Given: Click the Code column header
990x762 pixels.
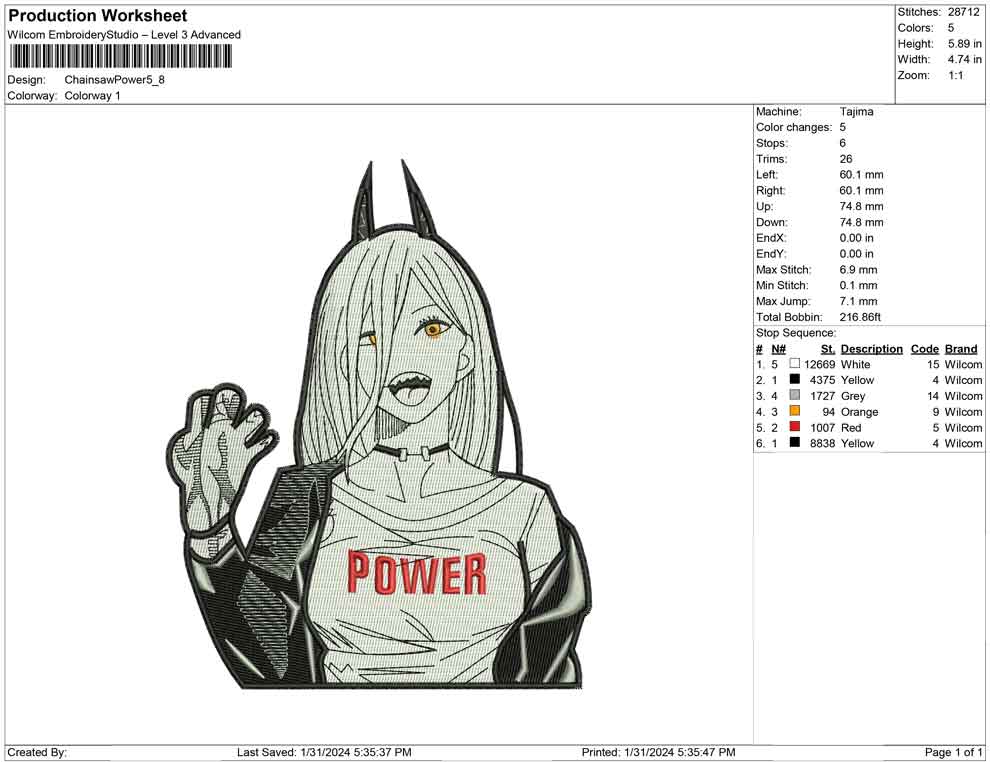Looking at the screenshot, I should [x=925, y=349].
